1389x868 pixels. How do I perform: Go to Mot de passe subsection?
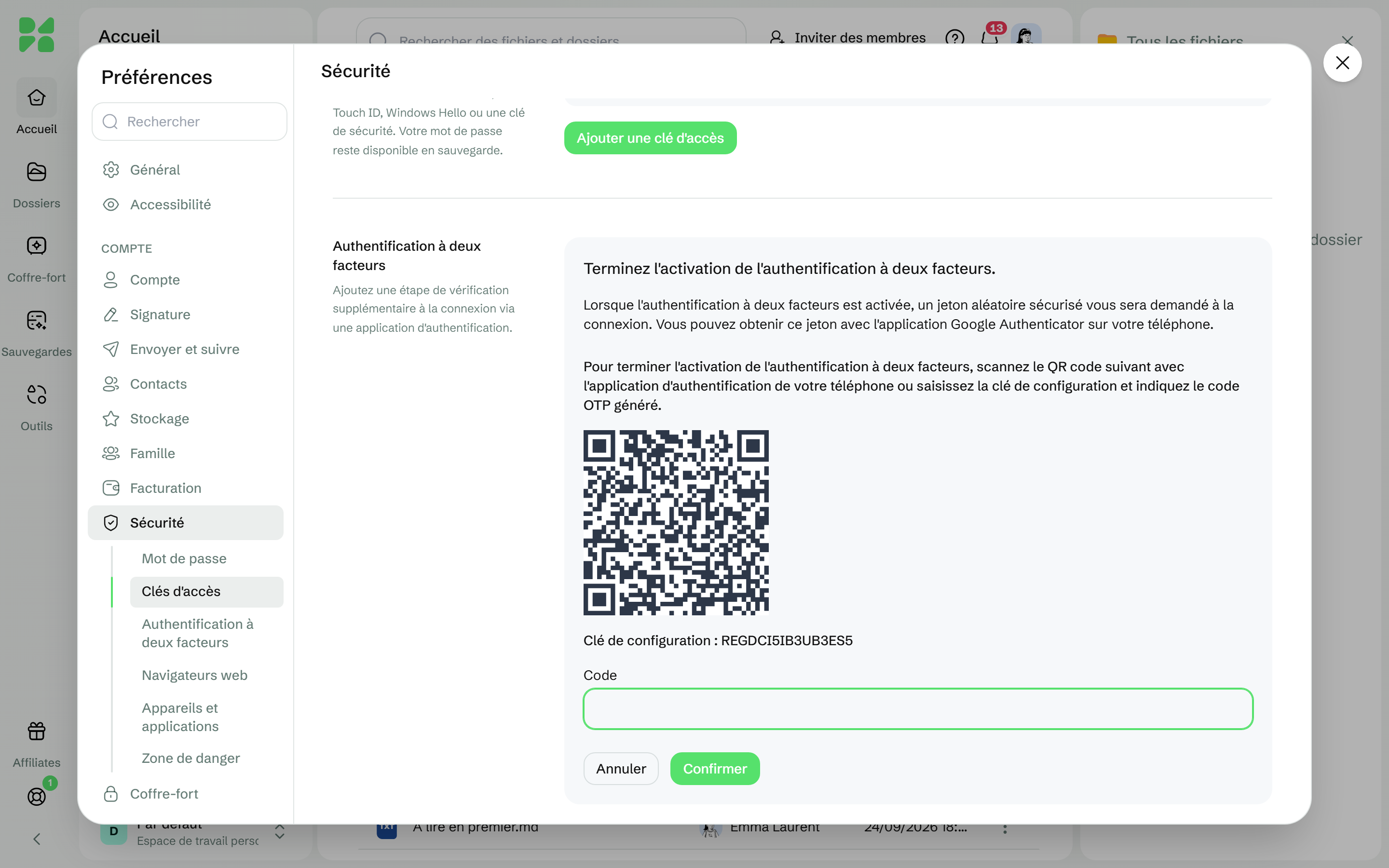coord(206,558)
